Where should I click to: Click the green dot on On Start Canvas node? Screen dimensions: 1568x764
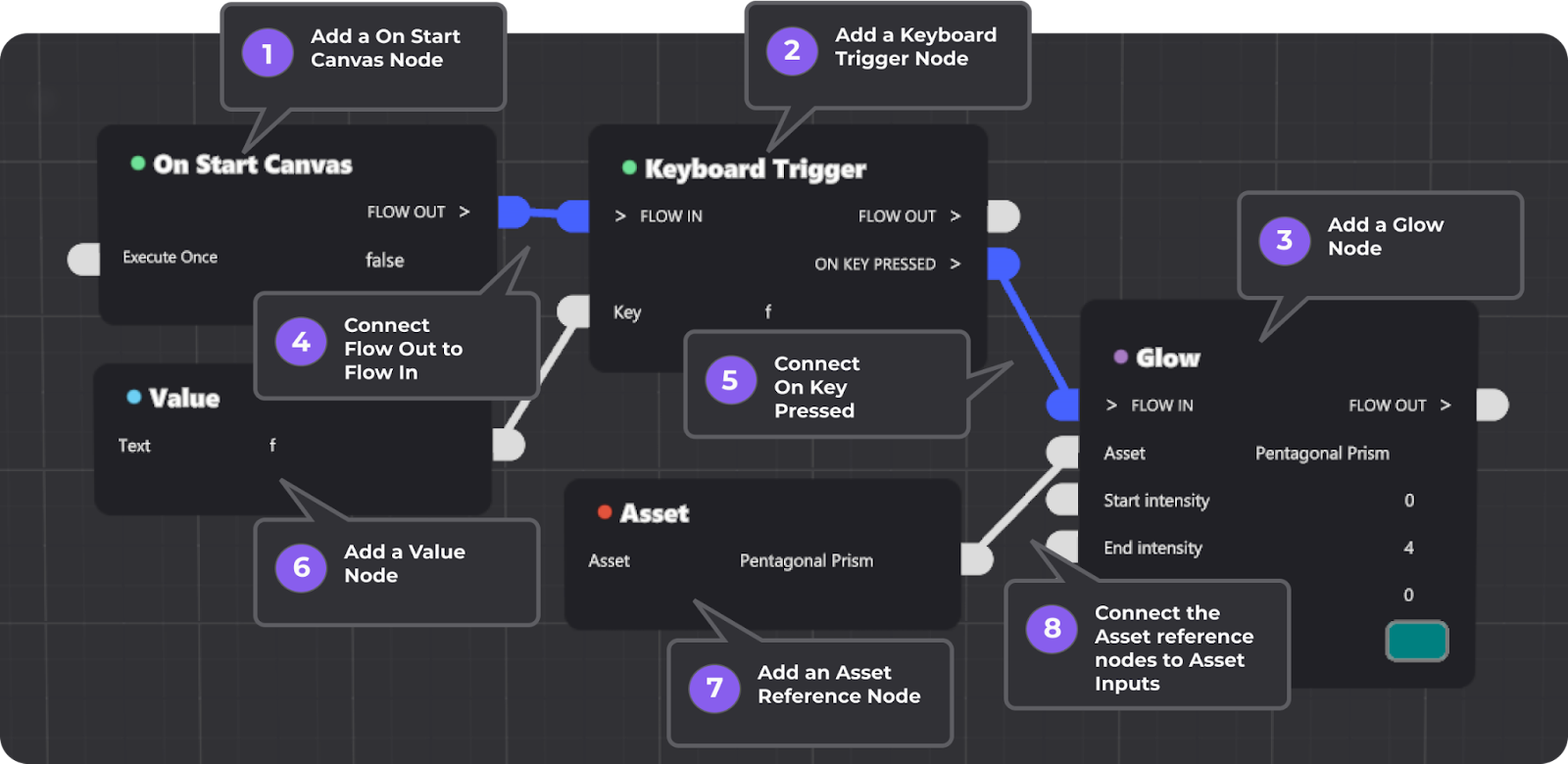(x=138, y=164)
